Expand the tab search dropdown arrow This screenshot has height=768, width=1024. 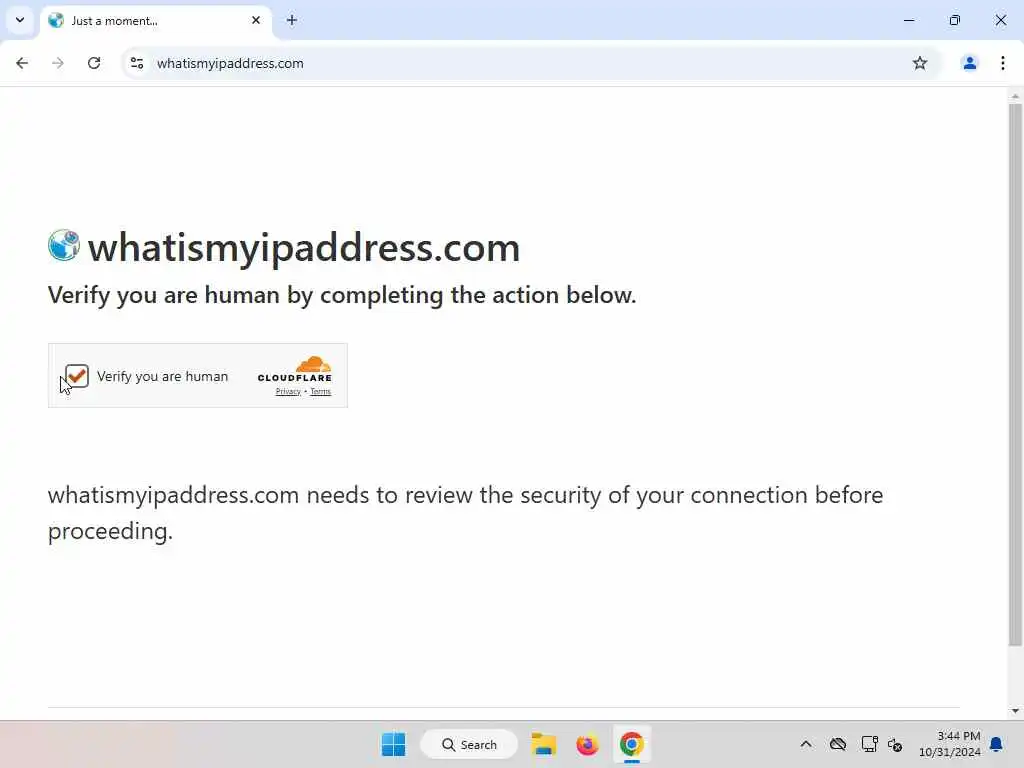[x=20, y=20]
